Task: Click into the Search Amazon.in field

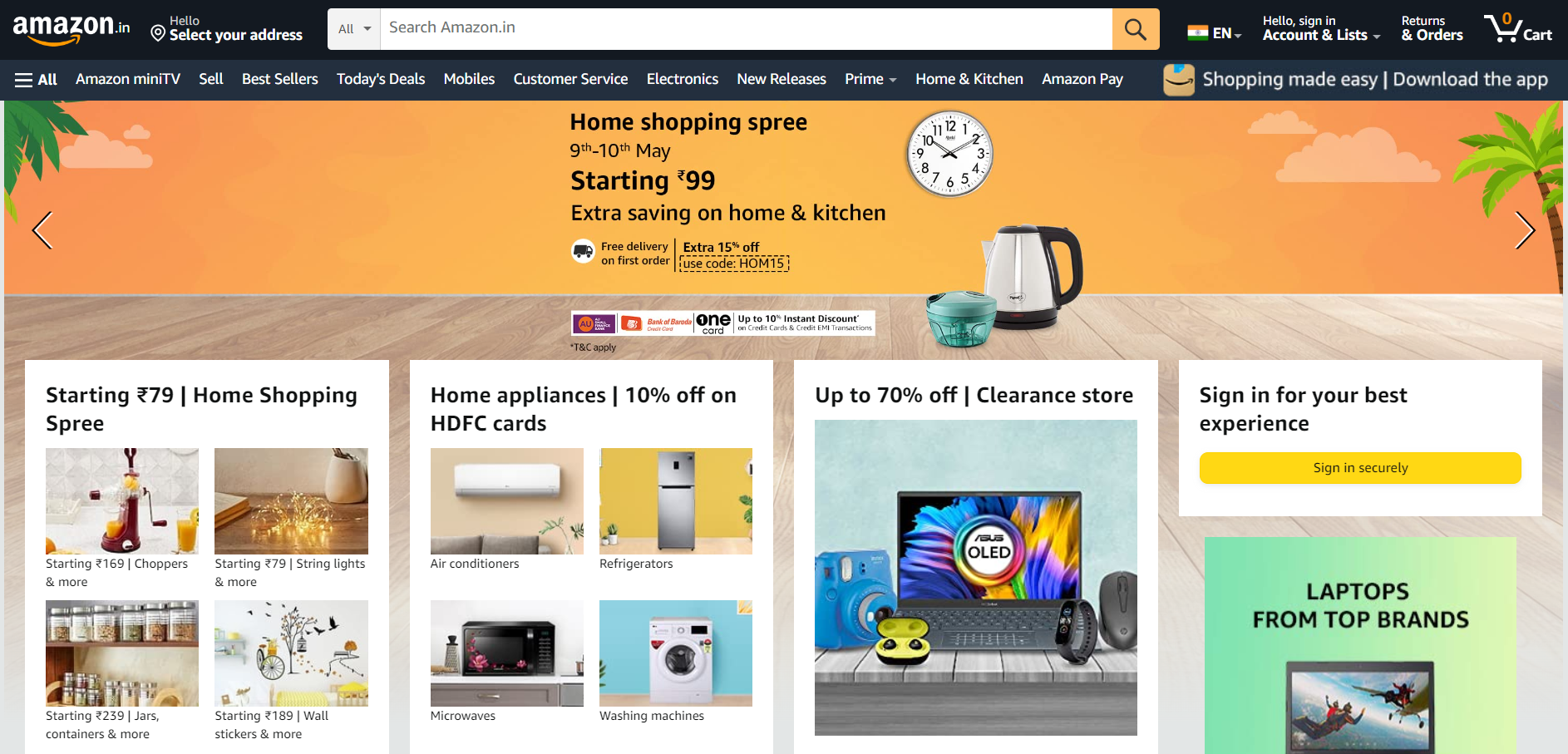Action: (x=747, y=29)
